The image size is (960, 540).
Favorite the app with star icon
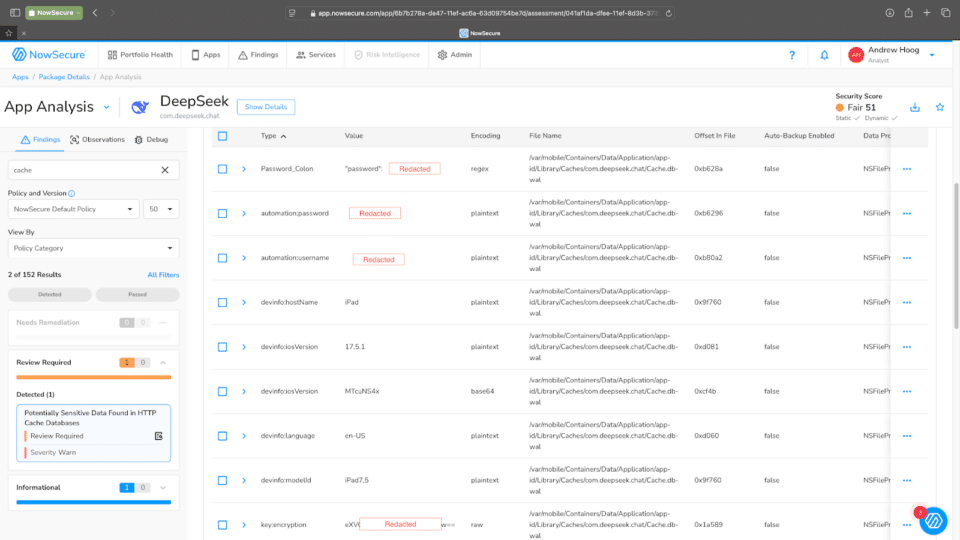coord(939,107)
